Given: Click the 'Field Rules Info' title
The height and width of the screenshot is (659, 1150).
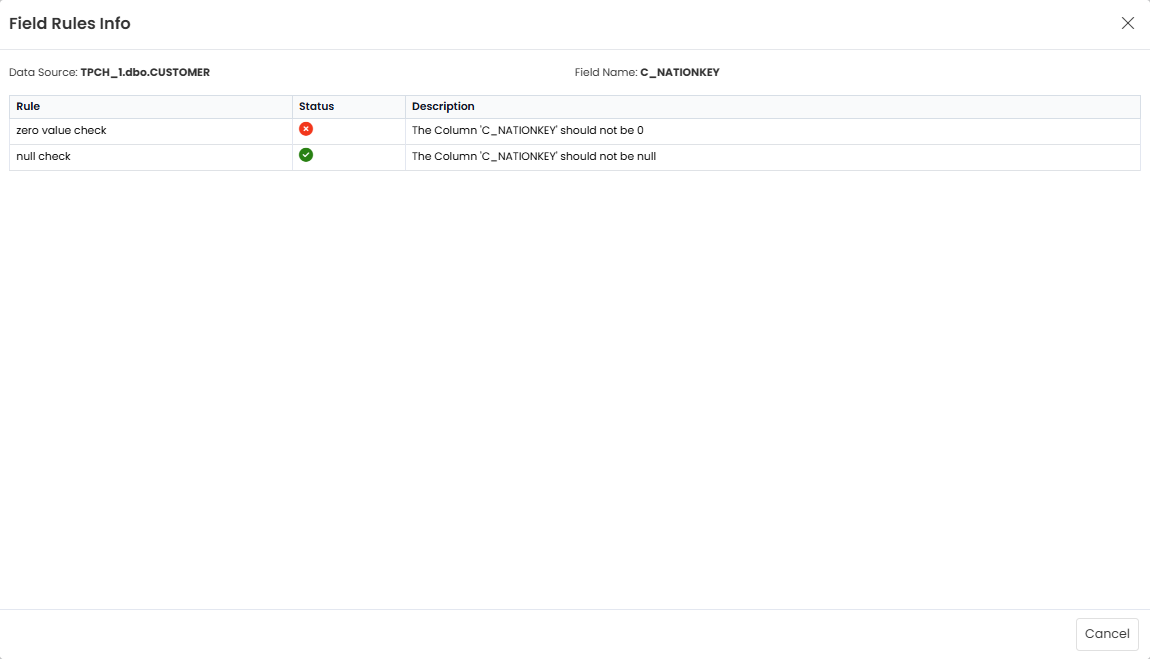Looking at the screenshot, I should (x=70, y=23).
